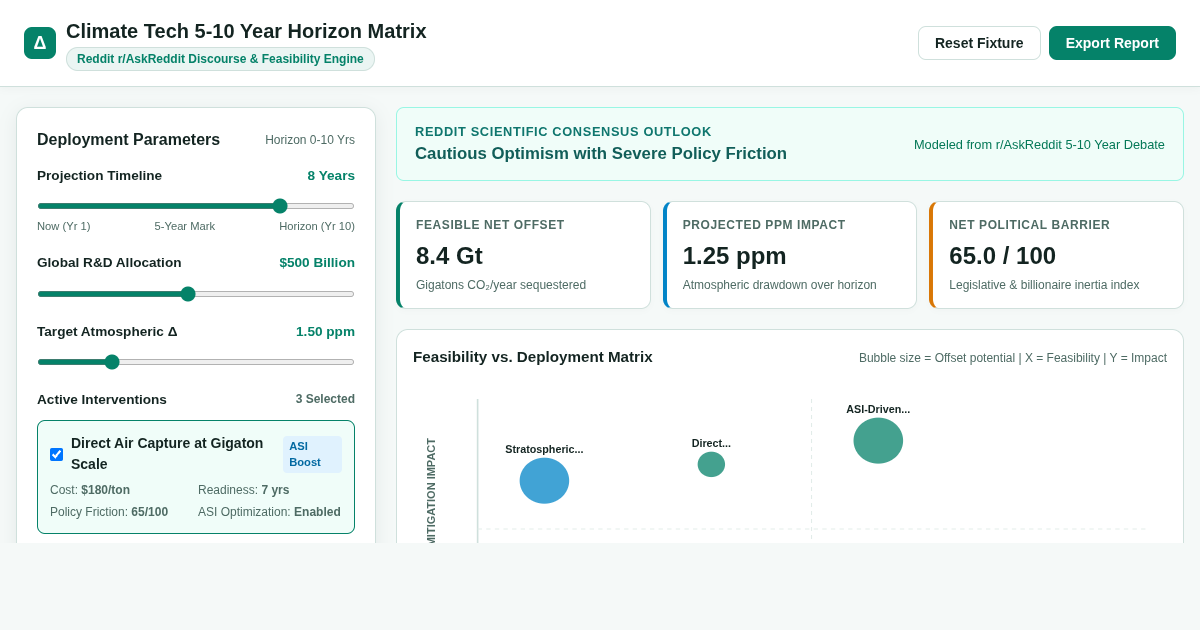Click the Reddit r/AskReddit Discourse & Feasibility Engine badge
Viewport: 1200px width, 630px height.
point(220,59)
